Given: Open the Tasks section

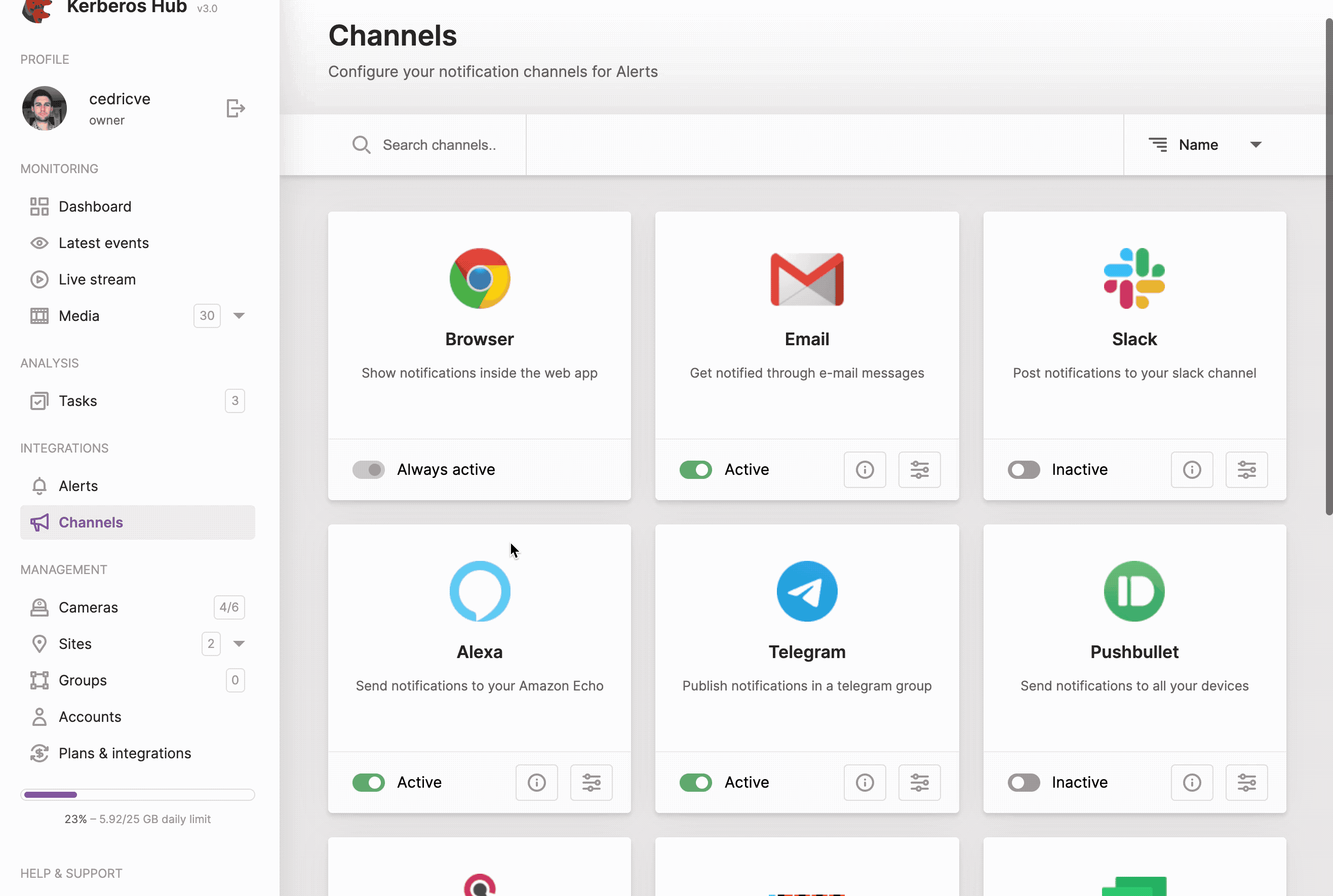Looking at the screenshot, I should click(77, 400).
